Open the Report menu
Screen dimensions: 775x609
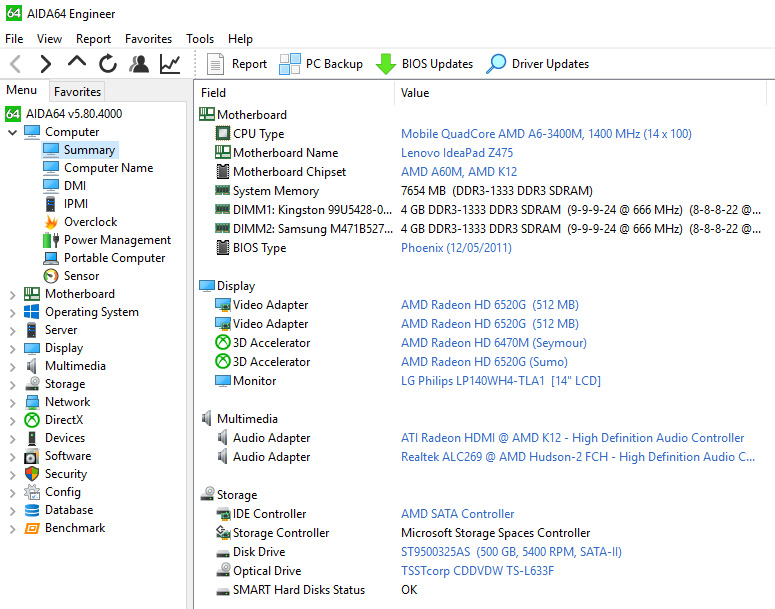click(93, 39)
